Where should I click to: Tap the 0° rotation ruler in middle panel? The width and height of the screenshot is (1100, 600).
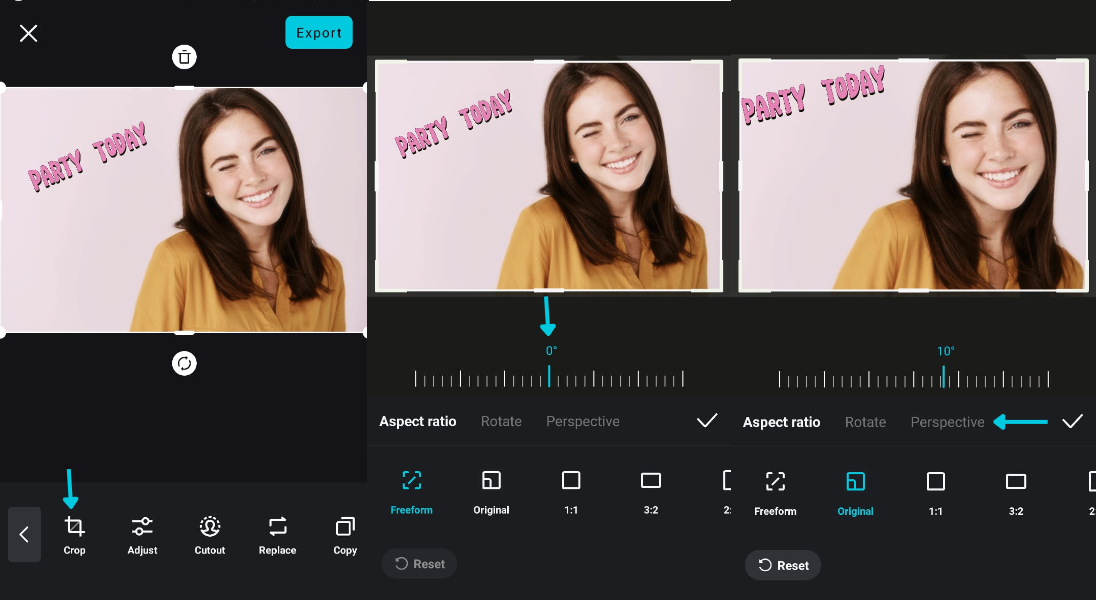pos(549,379)
